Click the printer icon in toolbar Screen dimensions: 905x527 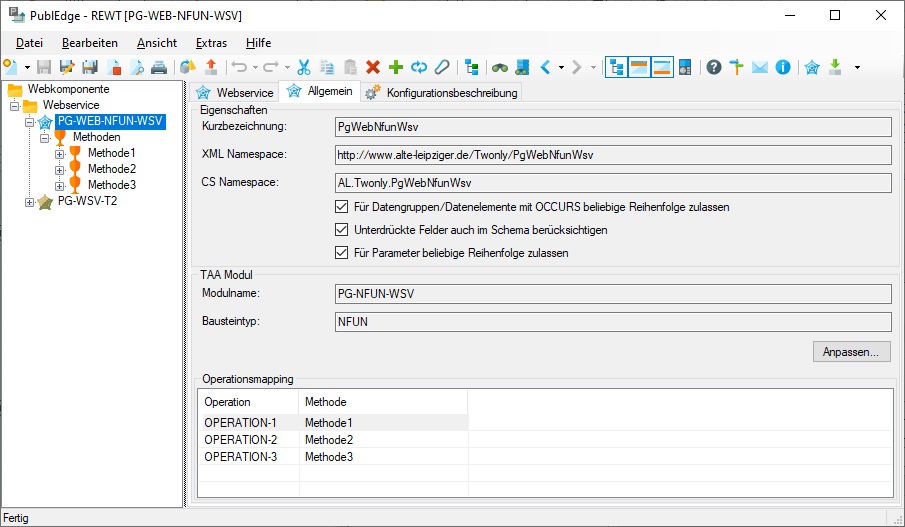(x=159, y=67)
